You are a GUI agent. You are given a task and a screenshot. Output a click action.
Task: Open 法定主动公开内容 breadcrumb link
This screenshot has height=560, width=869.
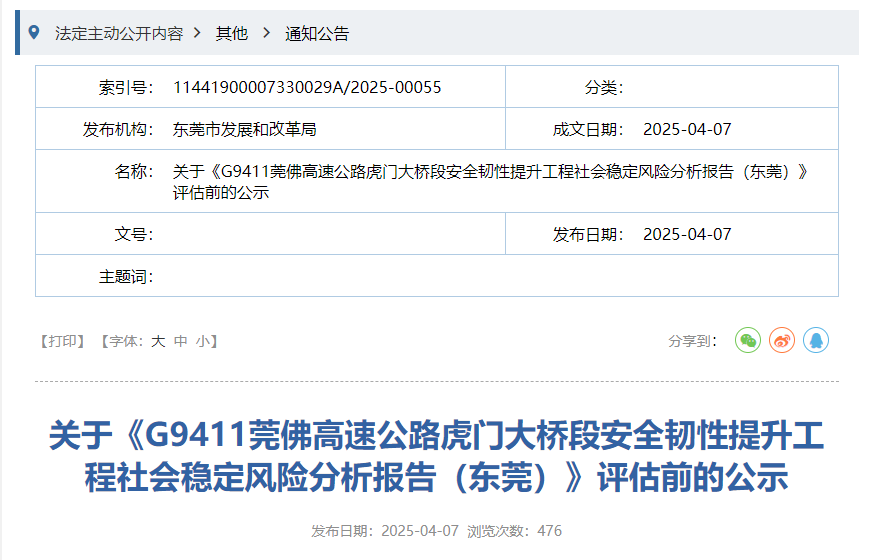click(119, 33)
